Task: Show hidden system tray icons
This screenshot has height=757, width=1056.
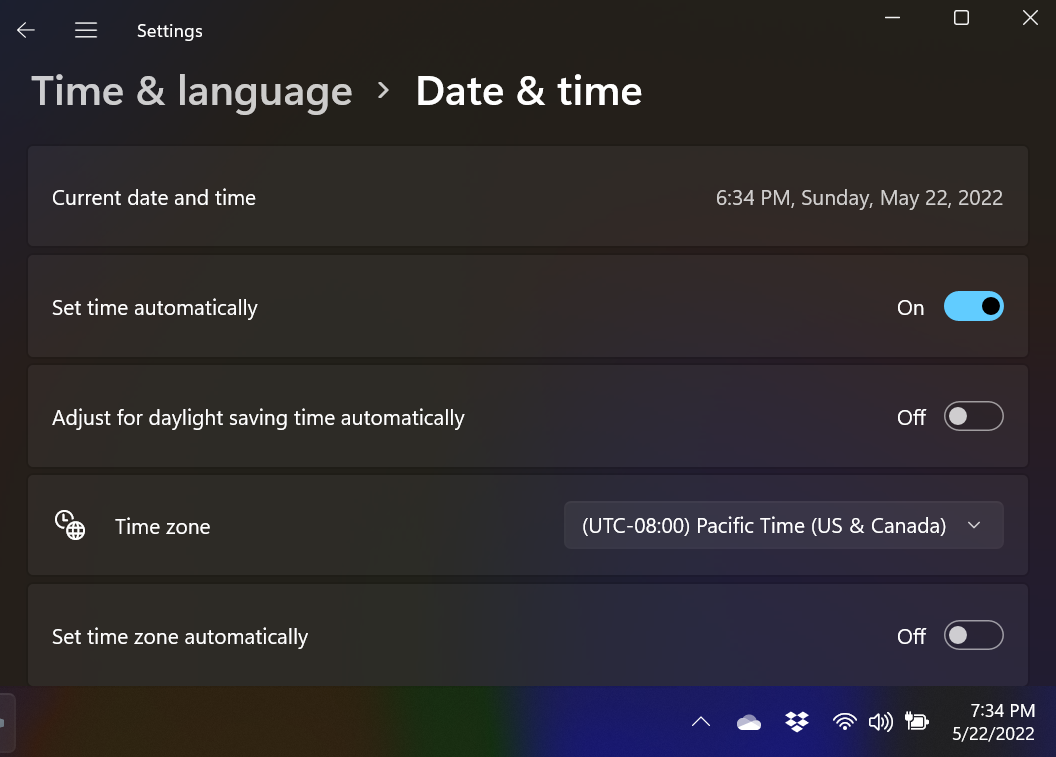Action: coord(700,722)
